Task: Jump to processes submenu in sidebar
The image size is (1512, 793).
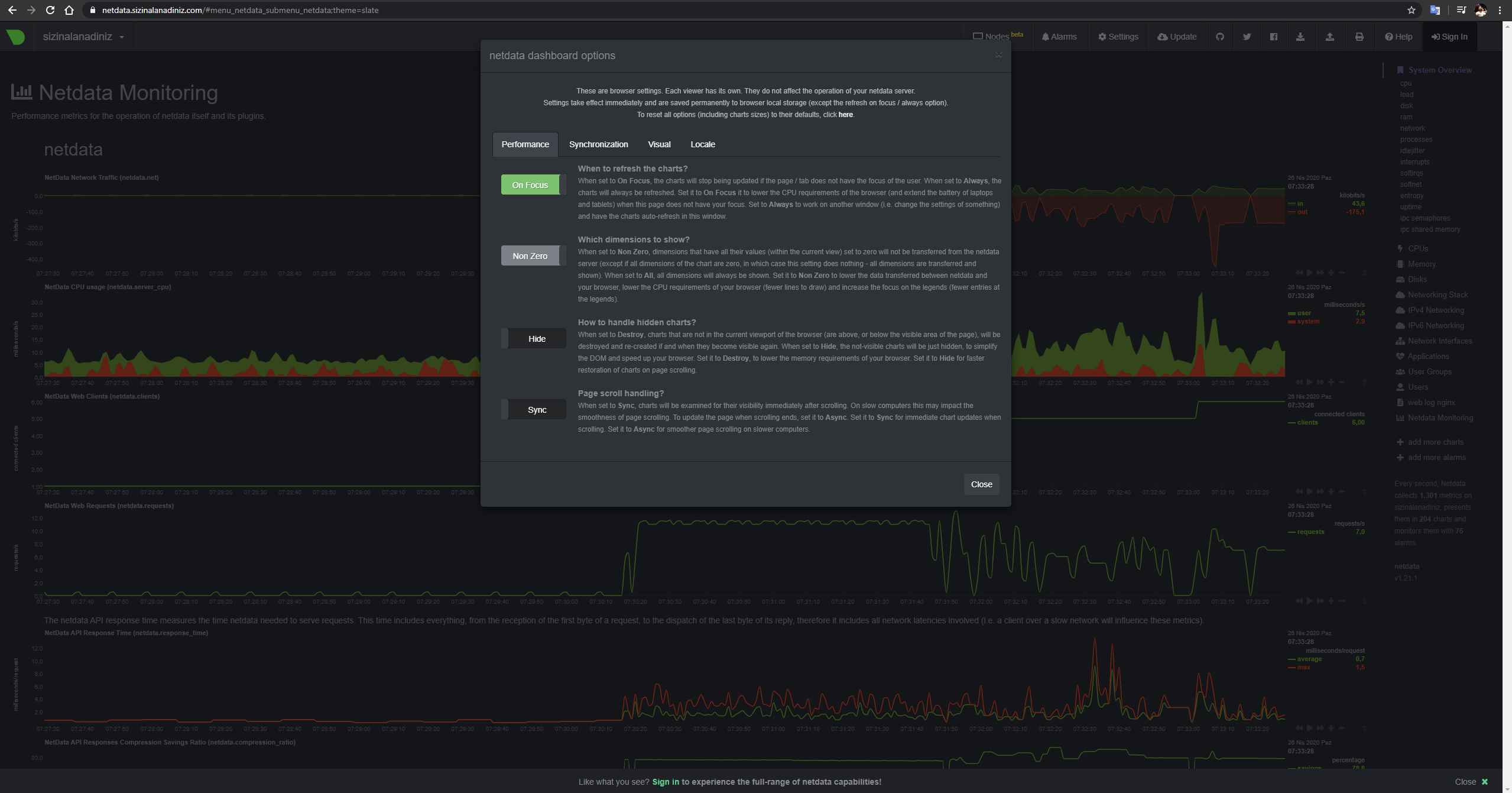Action: point(1416,140)
